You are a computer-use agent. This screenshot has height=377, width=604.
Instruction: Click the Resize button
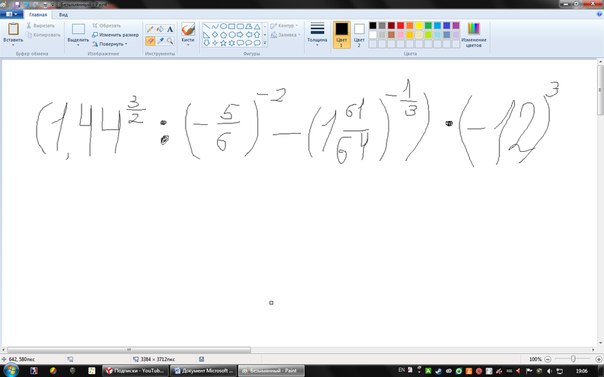pyautogui.click(x=115, y=35)
